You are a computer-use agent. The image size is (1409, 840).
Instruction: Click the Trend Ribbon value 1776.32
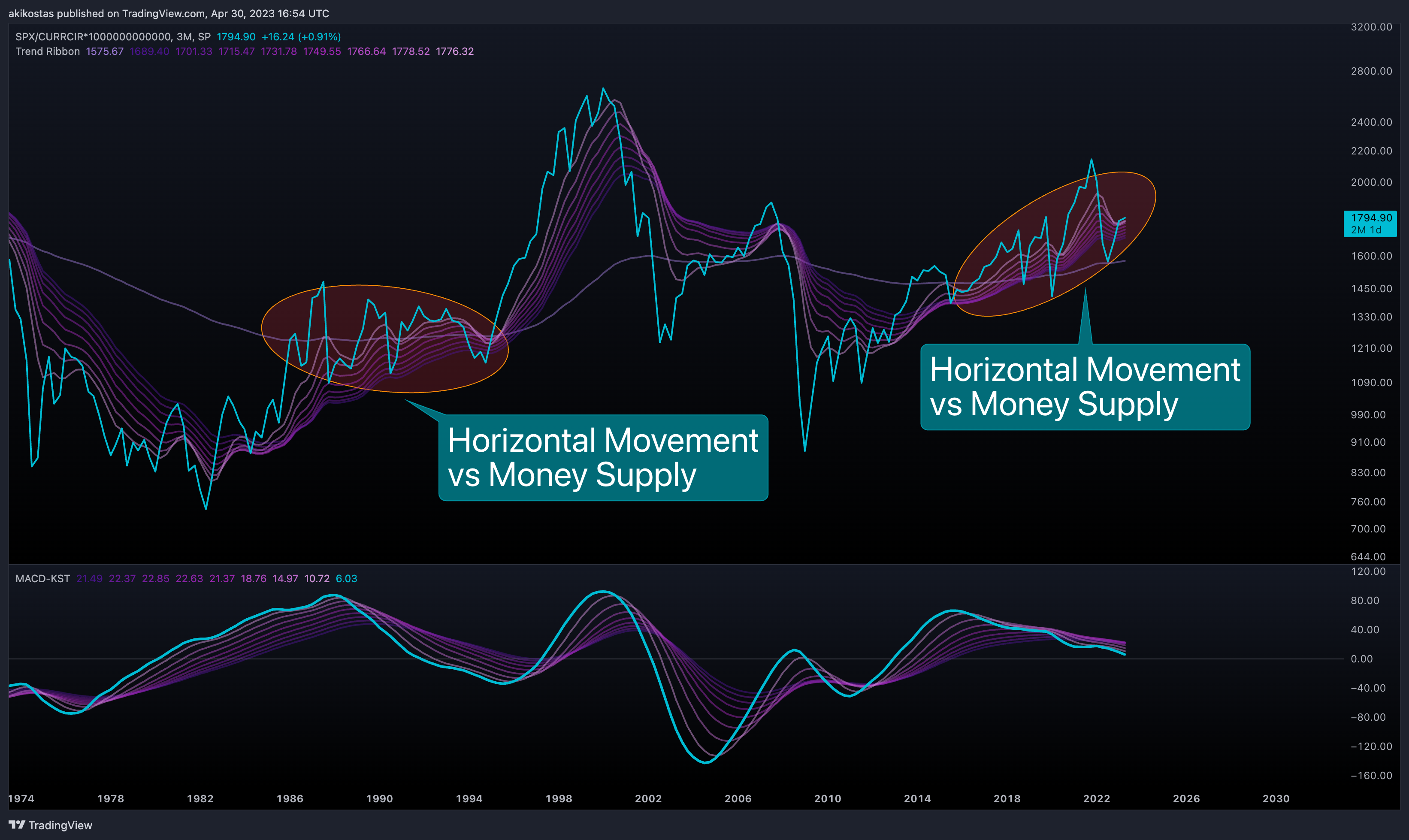(454, 51)
